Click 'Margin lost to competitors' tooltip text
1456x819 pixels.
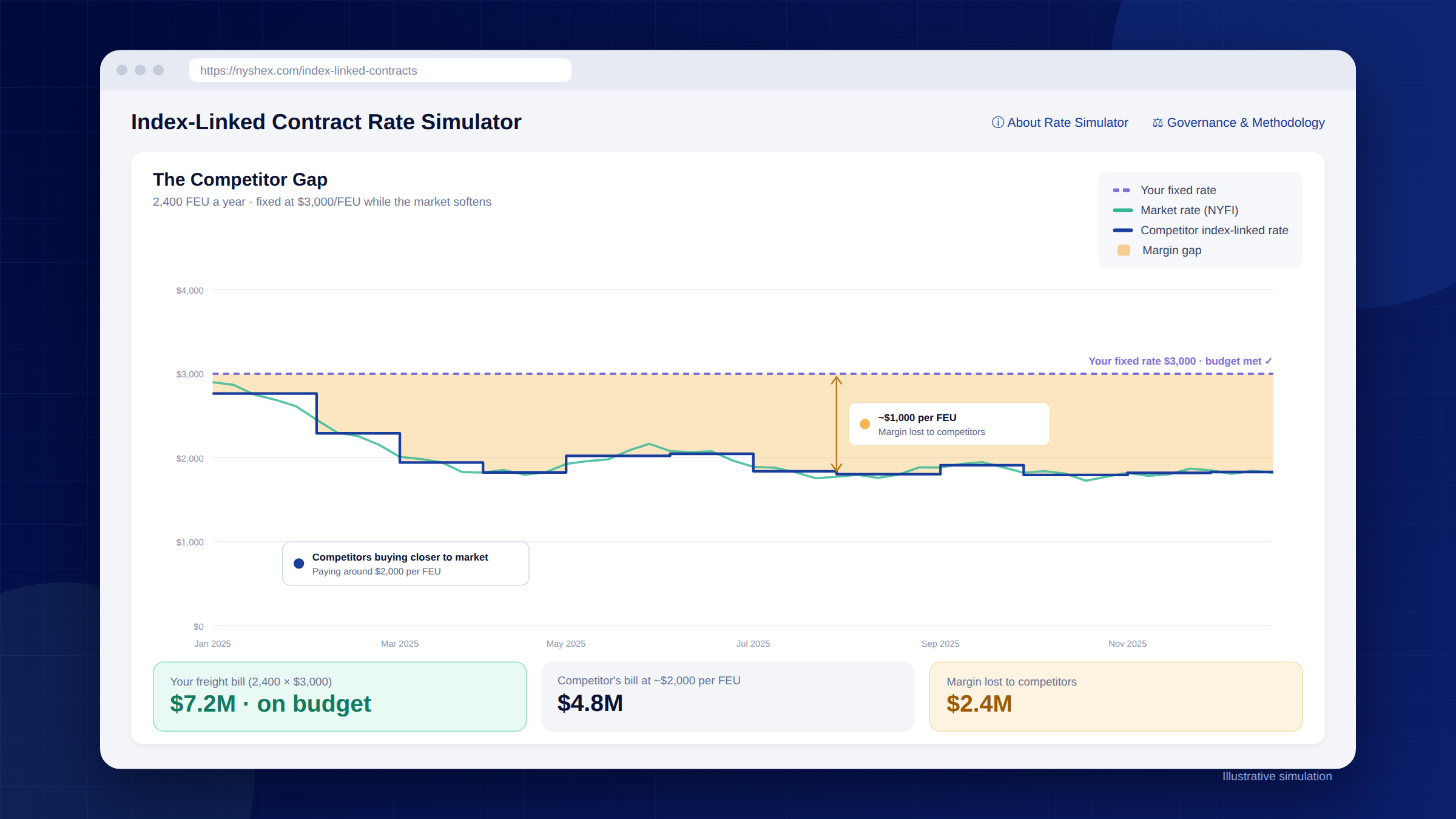click(x=931, y=432)
